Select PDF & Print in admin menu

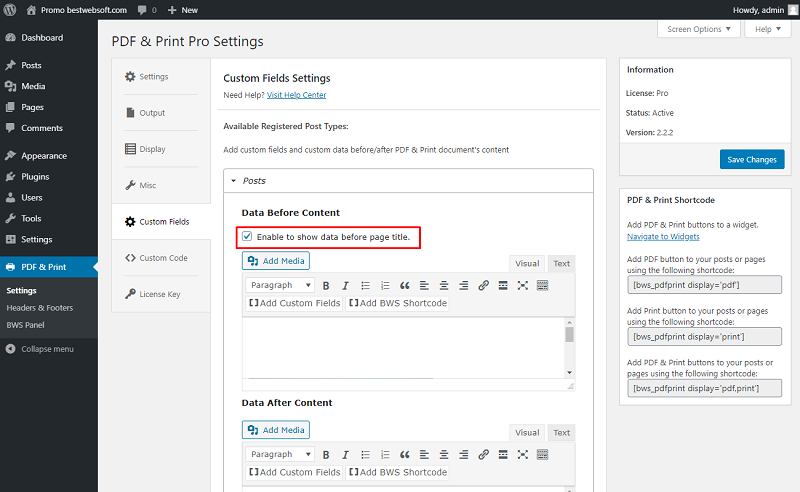(48, 267)
